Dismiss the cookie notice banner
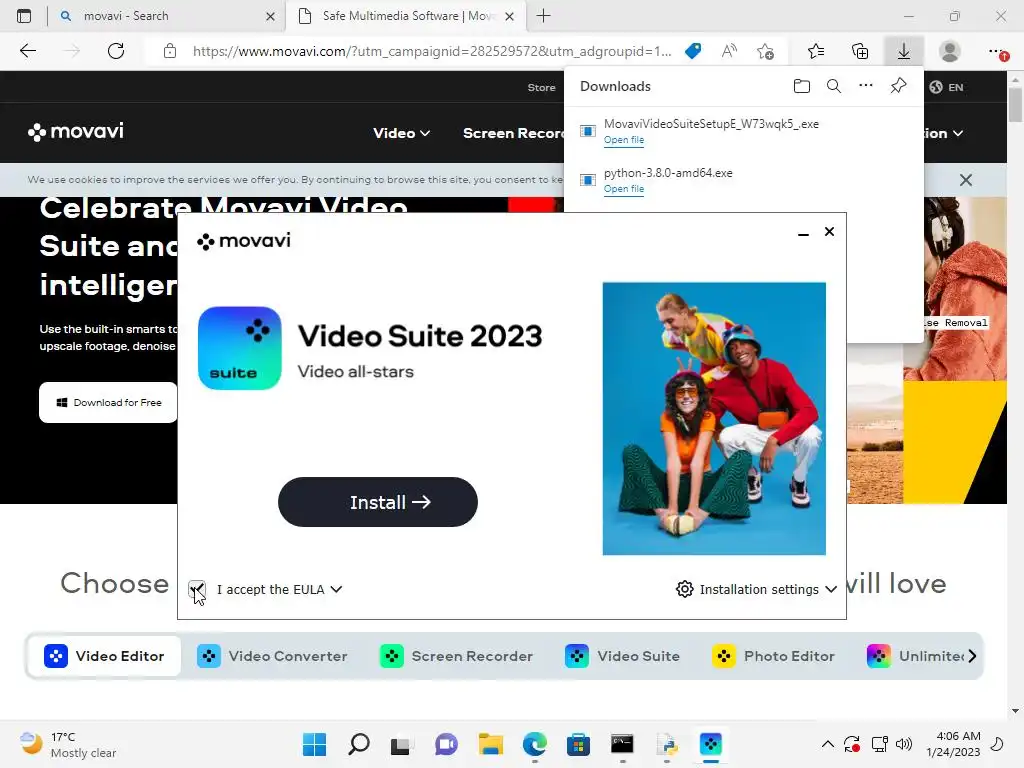This screenshot has width=1024, height=768. pyautogui.click(x=966, y=180)
